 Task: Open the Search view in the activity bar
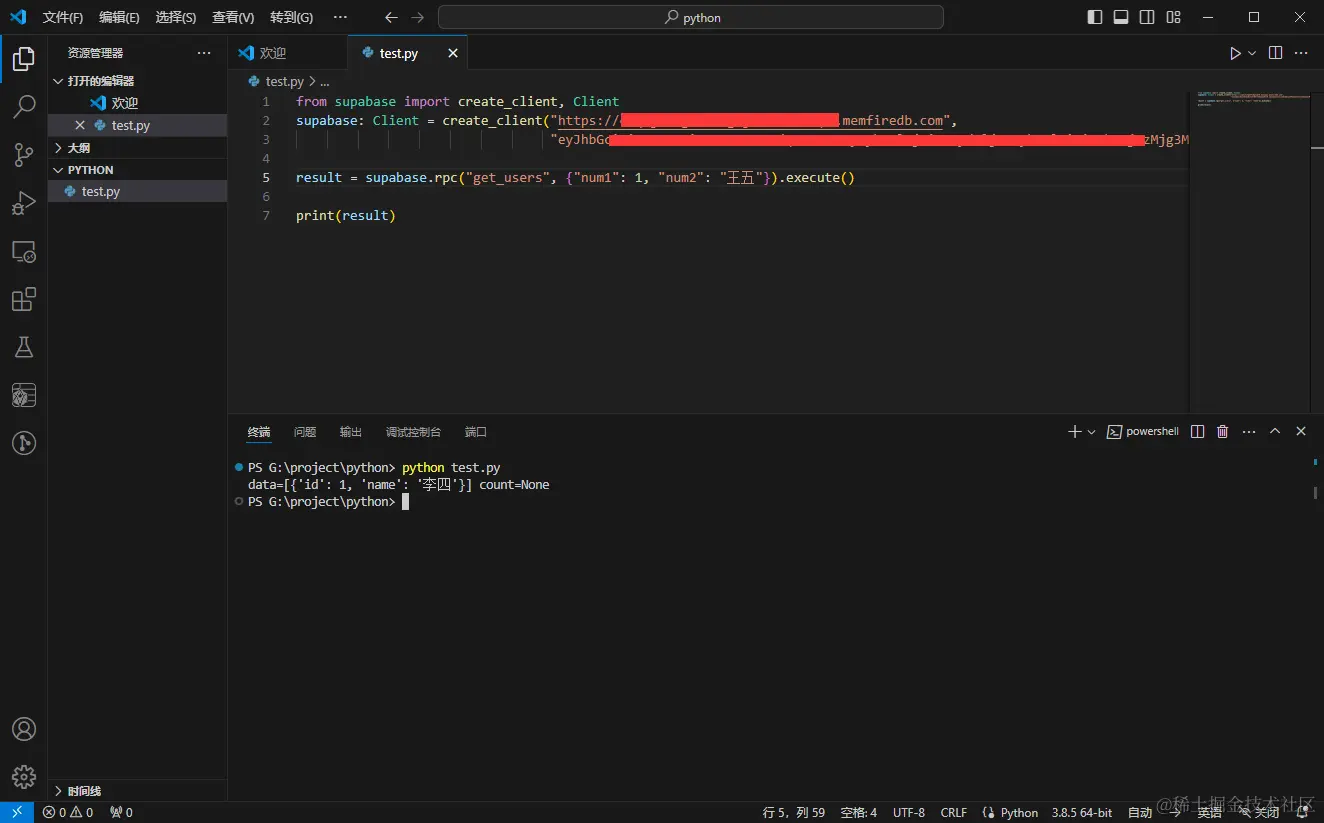(x=24, y=107)
